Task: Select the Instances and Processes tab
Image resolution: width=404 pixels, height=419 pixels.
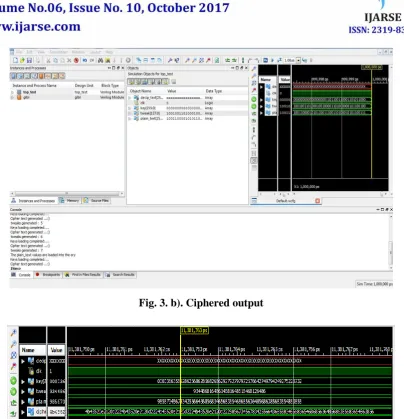Action: click(33, 201)
